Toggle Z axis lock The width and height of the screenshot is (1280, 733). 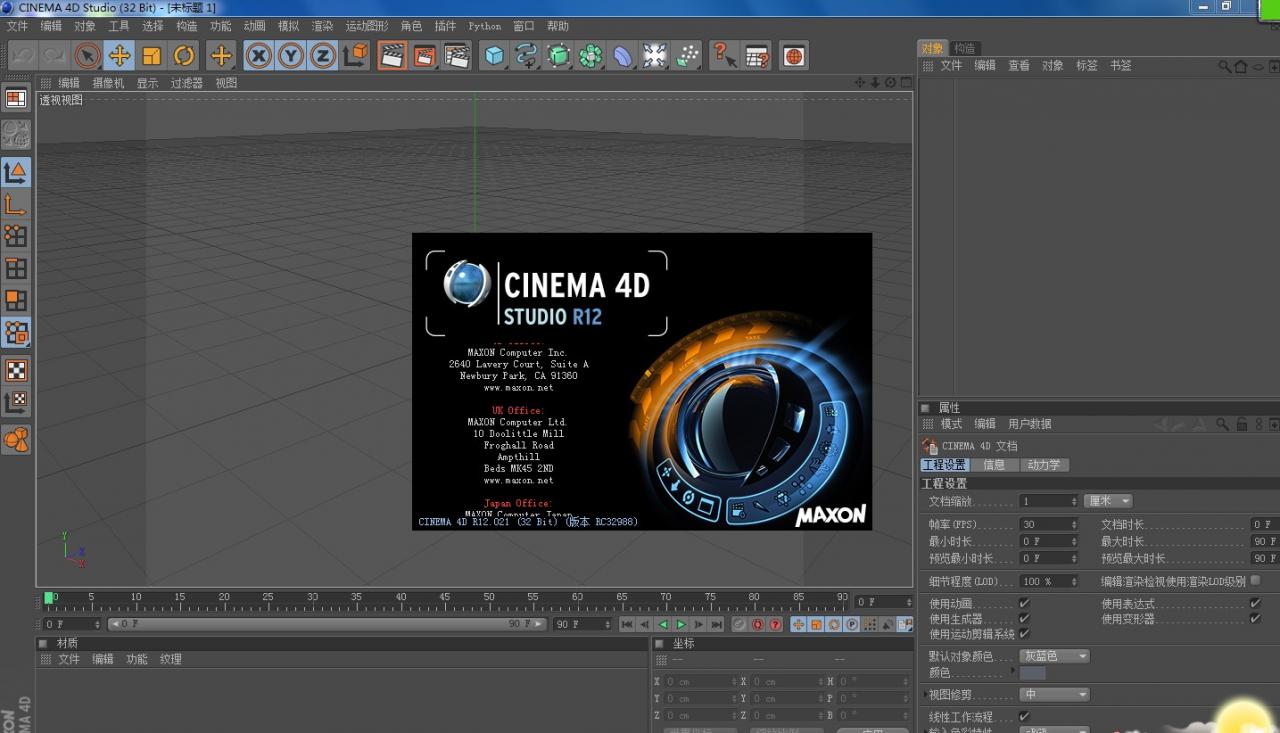pos(323,56)
